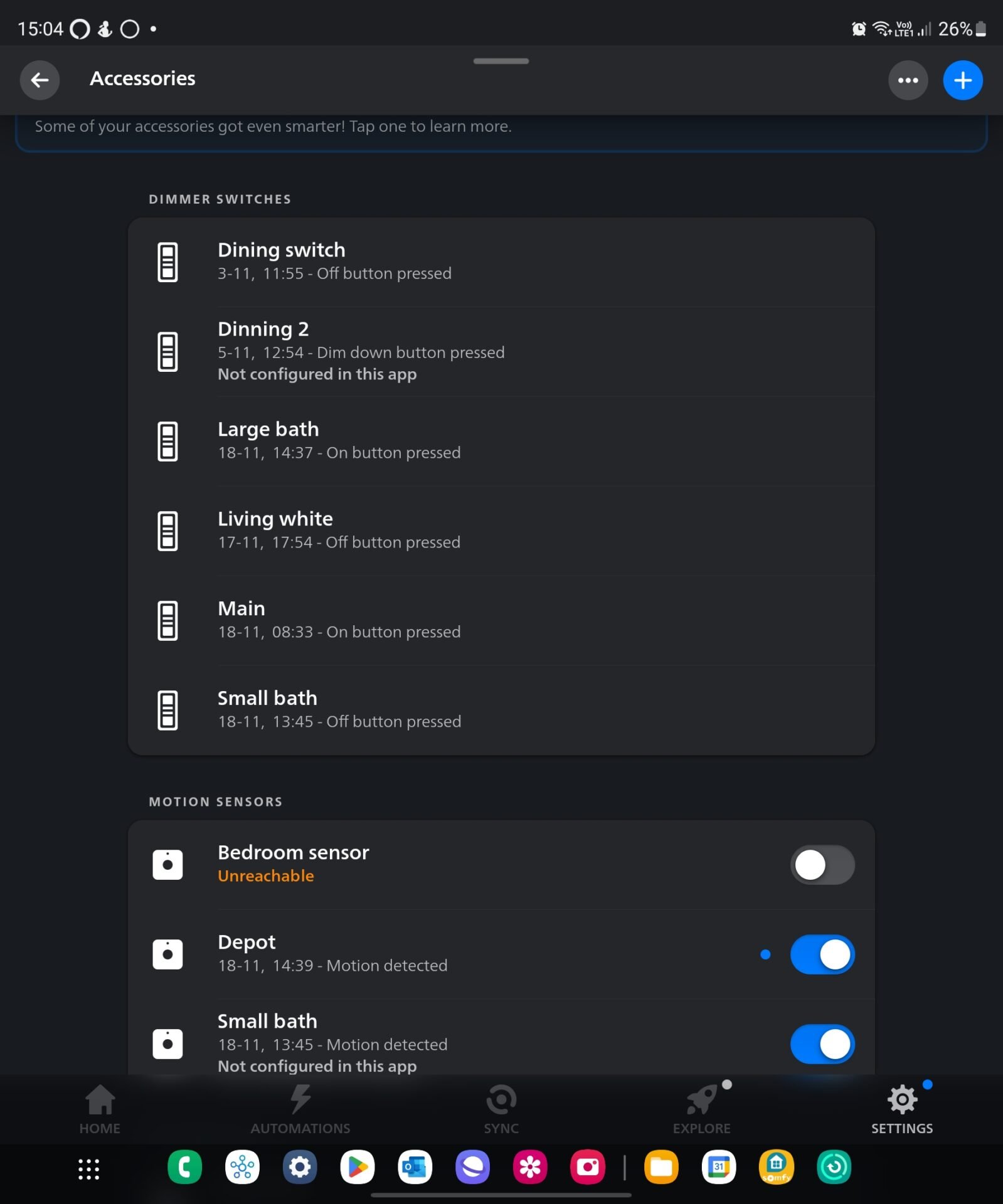Enable the Bedroom sensor toggle
1003x1204 pixels.
pos(822,865)
